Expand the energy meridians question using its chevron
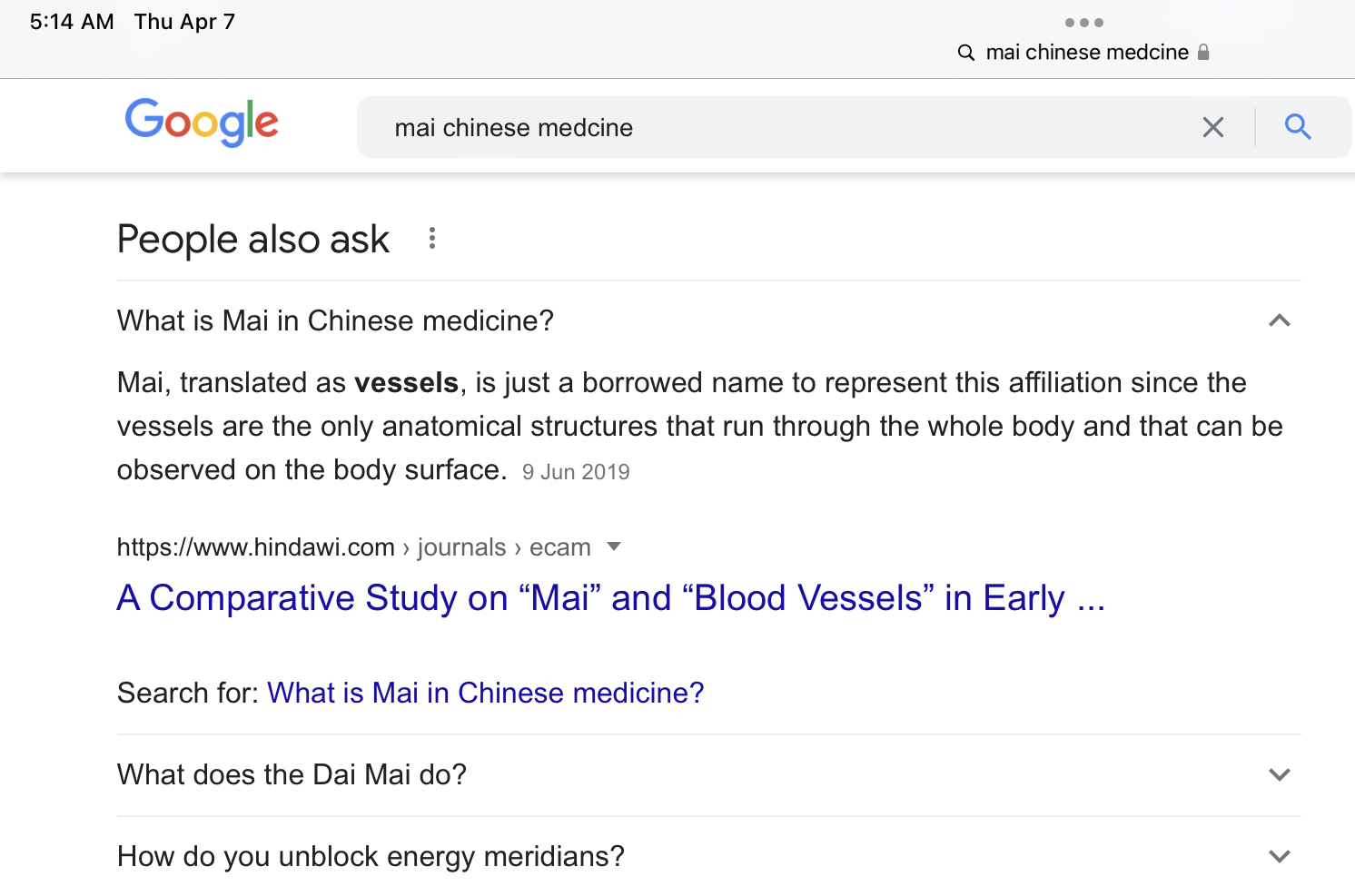The width and height of the screenshot is (1355, 896). [1280, 856]
